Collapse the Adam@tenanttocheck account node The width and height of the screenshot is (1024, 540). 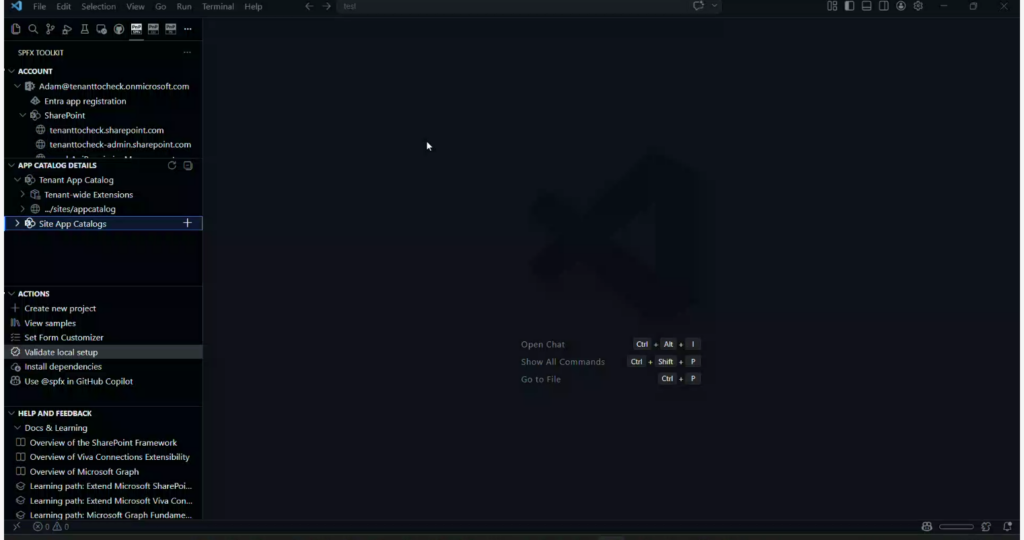point(18,86)
